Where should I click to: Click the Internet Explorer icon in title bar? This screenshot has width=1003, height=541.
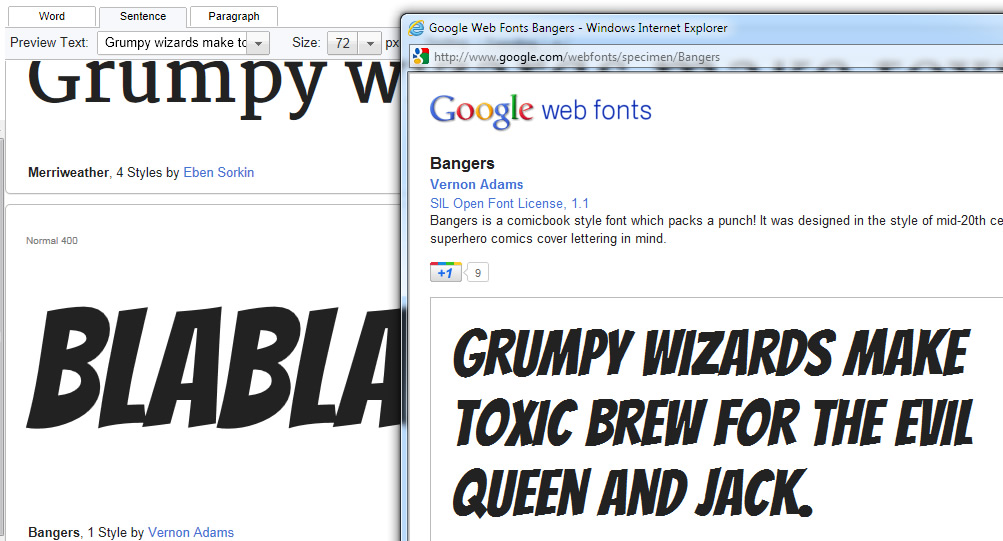[416, 27]
